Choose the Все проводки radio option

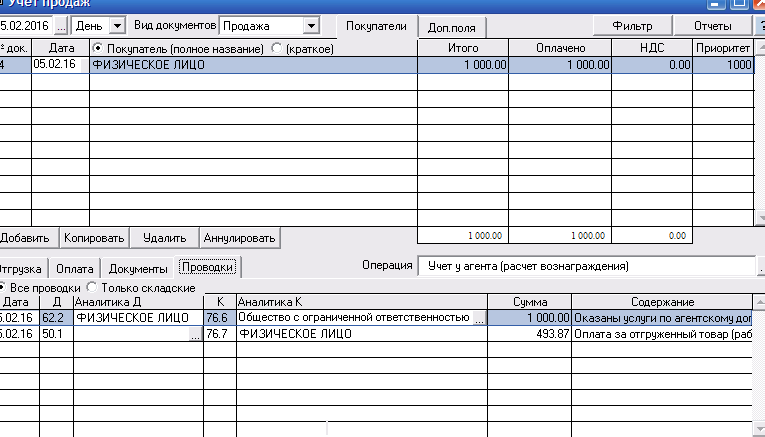point(3,287)
